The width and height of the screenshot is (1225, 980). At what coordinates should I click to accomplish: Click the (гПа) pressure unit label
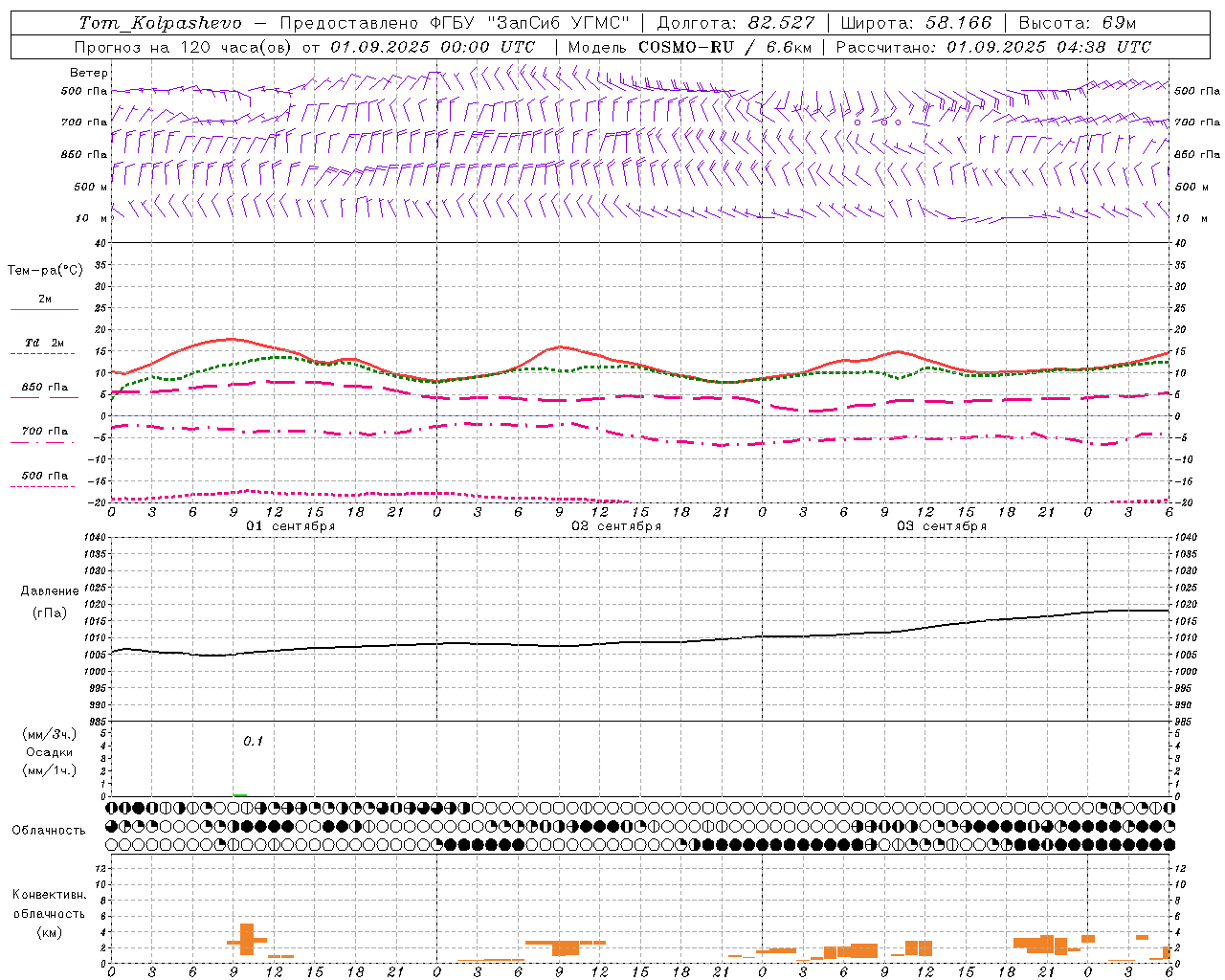tap(50, 613)
